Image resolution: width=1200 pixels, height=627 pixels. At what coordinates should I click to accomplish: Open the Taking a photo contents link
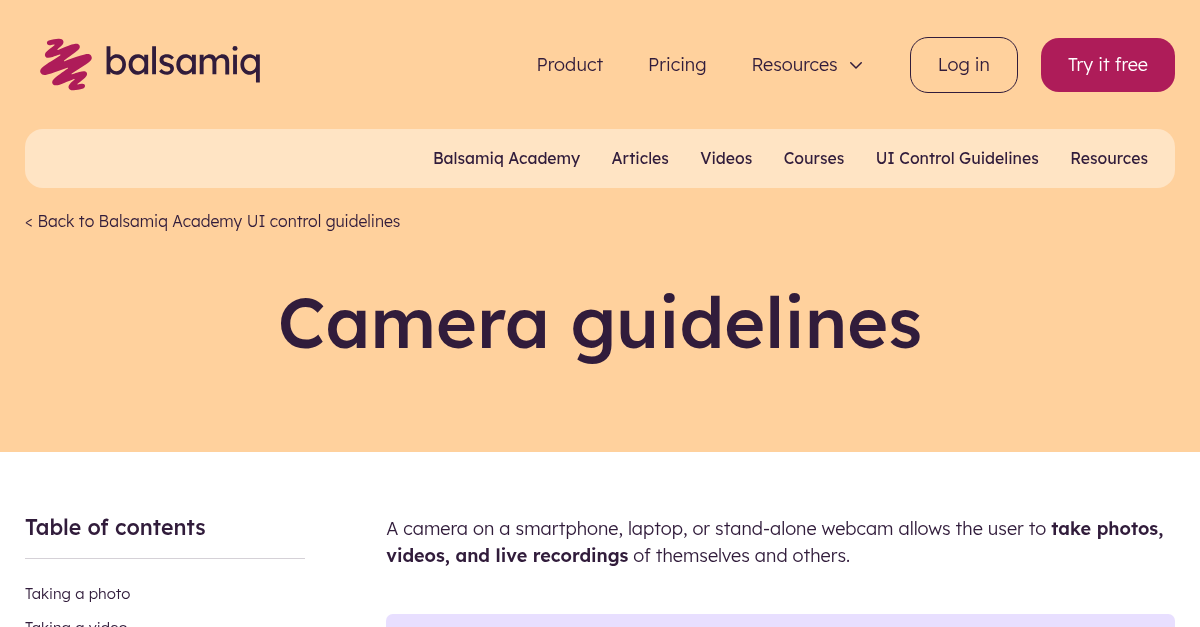77,593
